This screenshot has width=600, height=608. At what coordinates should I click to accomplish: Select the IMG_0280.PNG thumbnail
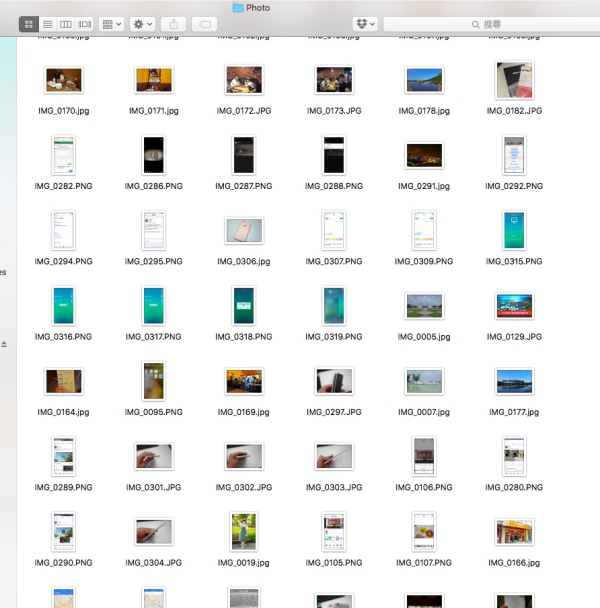point(514,456)
